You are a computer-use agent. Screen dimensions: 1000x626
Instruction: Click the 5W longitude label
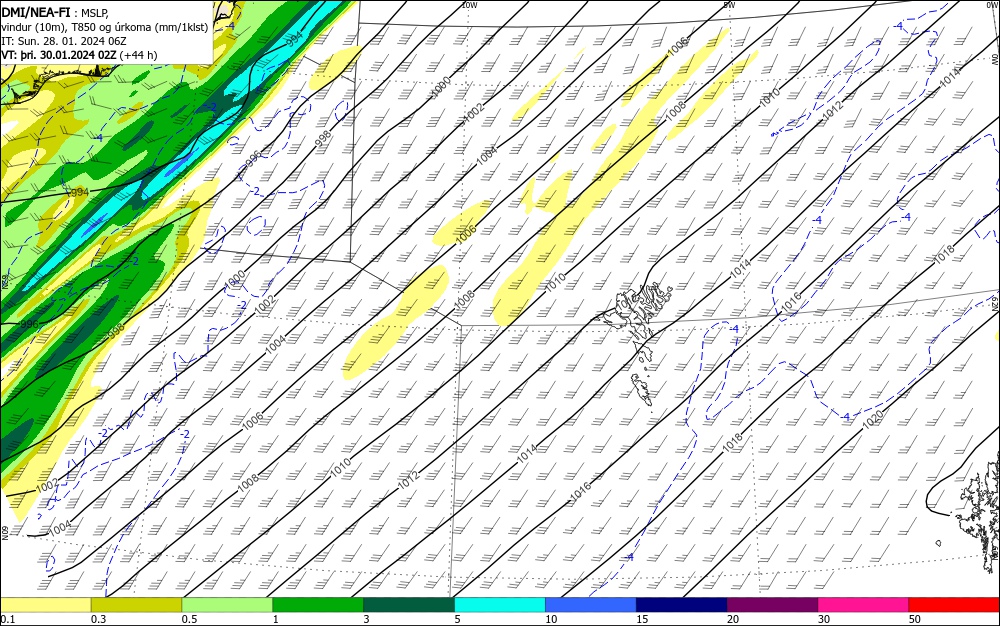[x=730, y=5]
